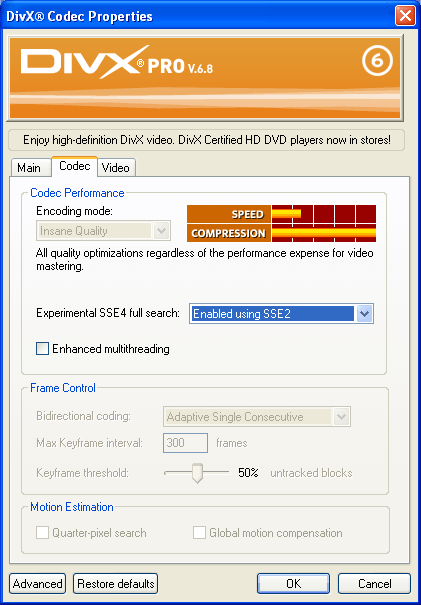Click the DivX Pro logo banner
The width and height of the screenshot is (421, 605).
pos(205,78)
